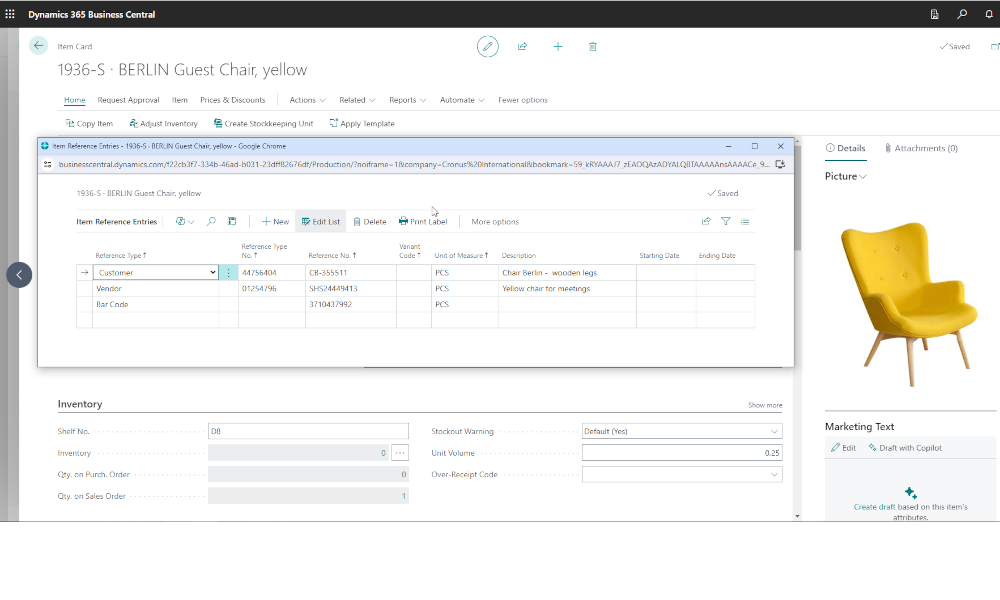This screenshot has height=600, width=1000.
Task: Open the search magnifier in top bar
Action: tap(962, 14)
